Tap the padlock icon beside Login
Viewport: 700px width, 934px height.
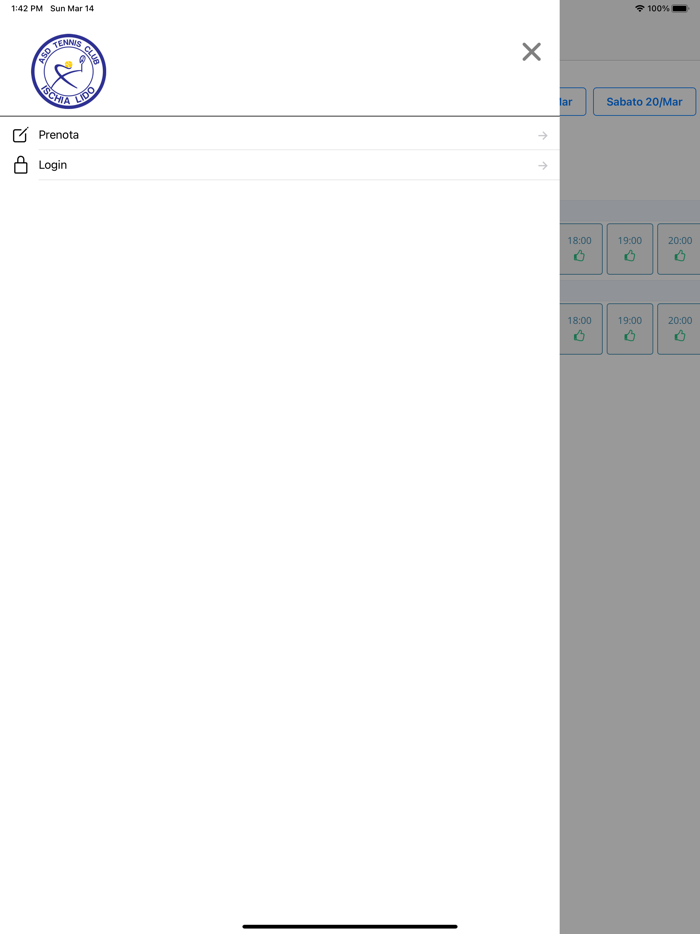point(21,165)
